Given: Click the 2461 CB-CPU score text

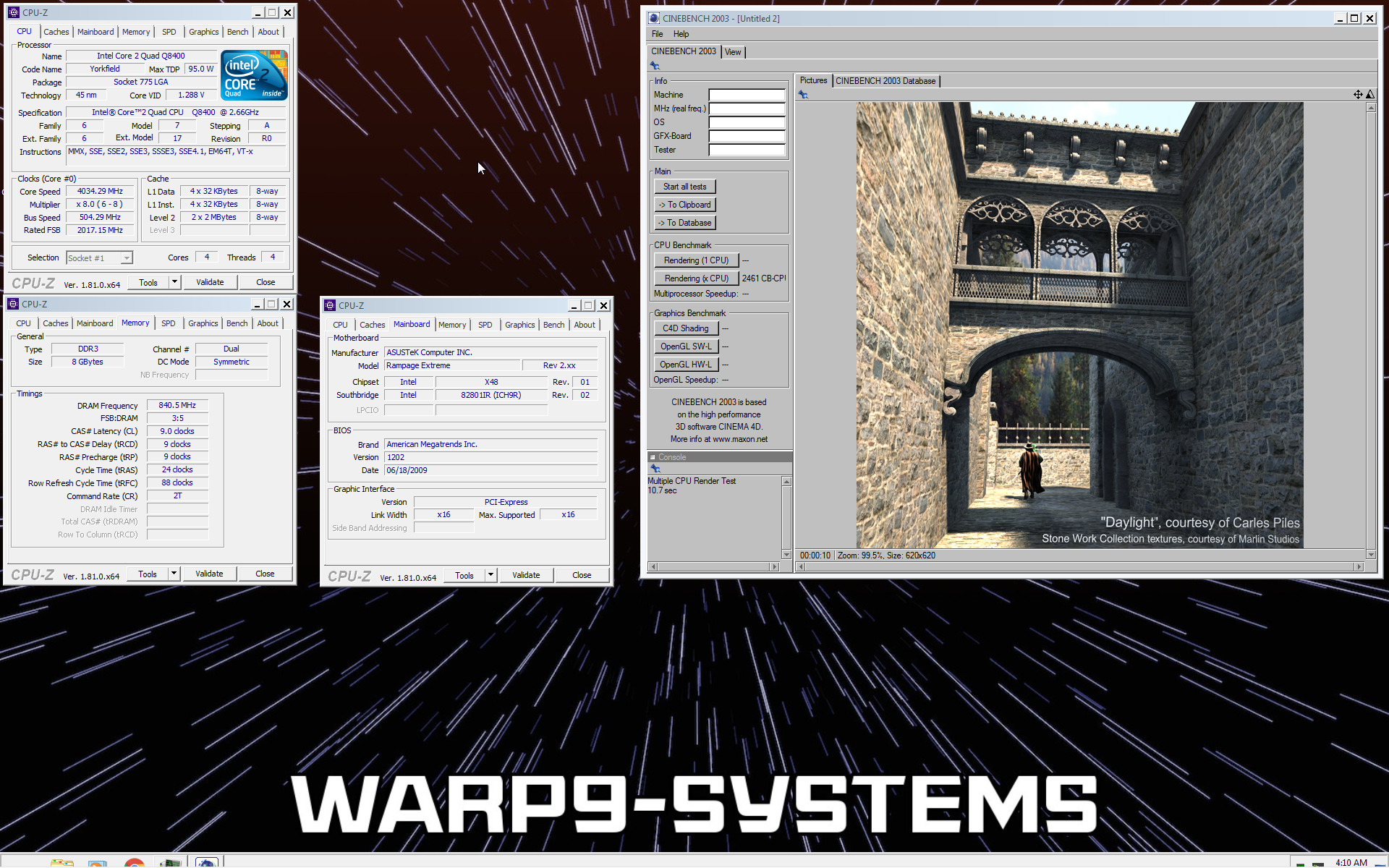Looking at the screenshot, I should click(763, 278).
